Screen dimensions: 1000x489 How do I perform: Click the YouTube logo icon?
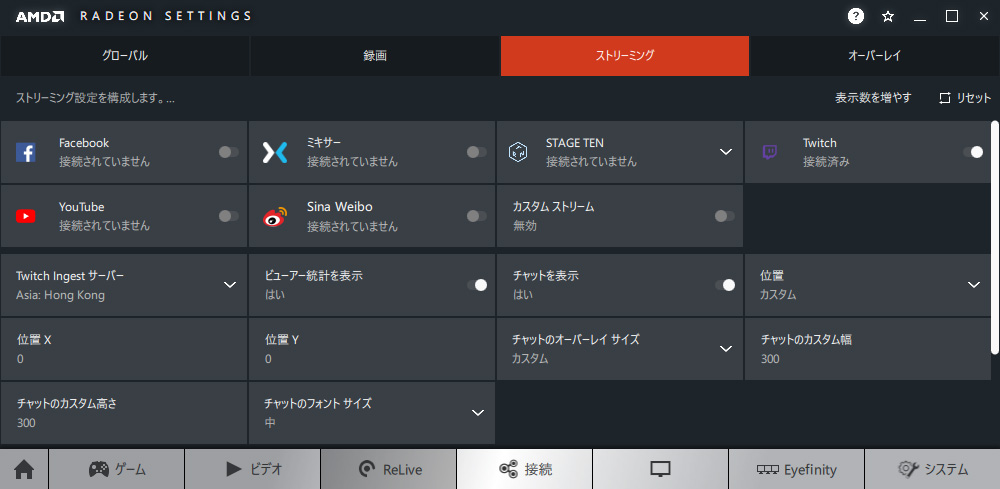pyautogui.click(x=26, y=216)
